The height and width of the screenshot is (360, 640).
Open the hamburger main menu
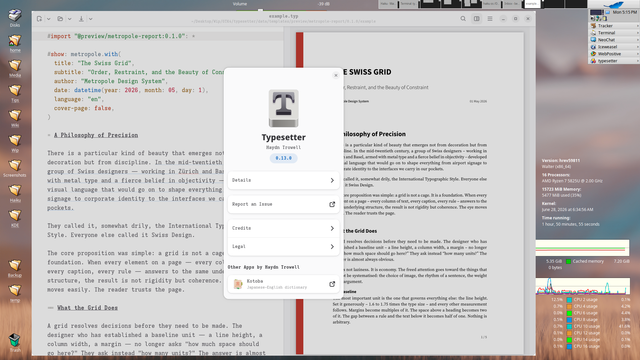click(x=490, y=19)
